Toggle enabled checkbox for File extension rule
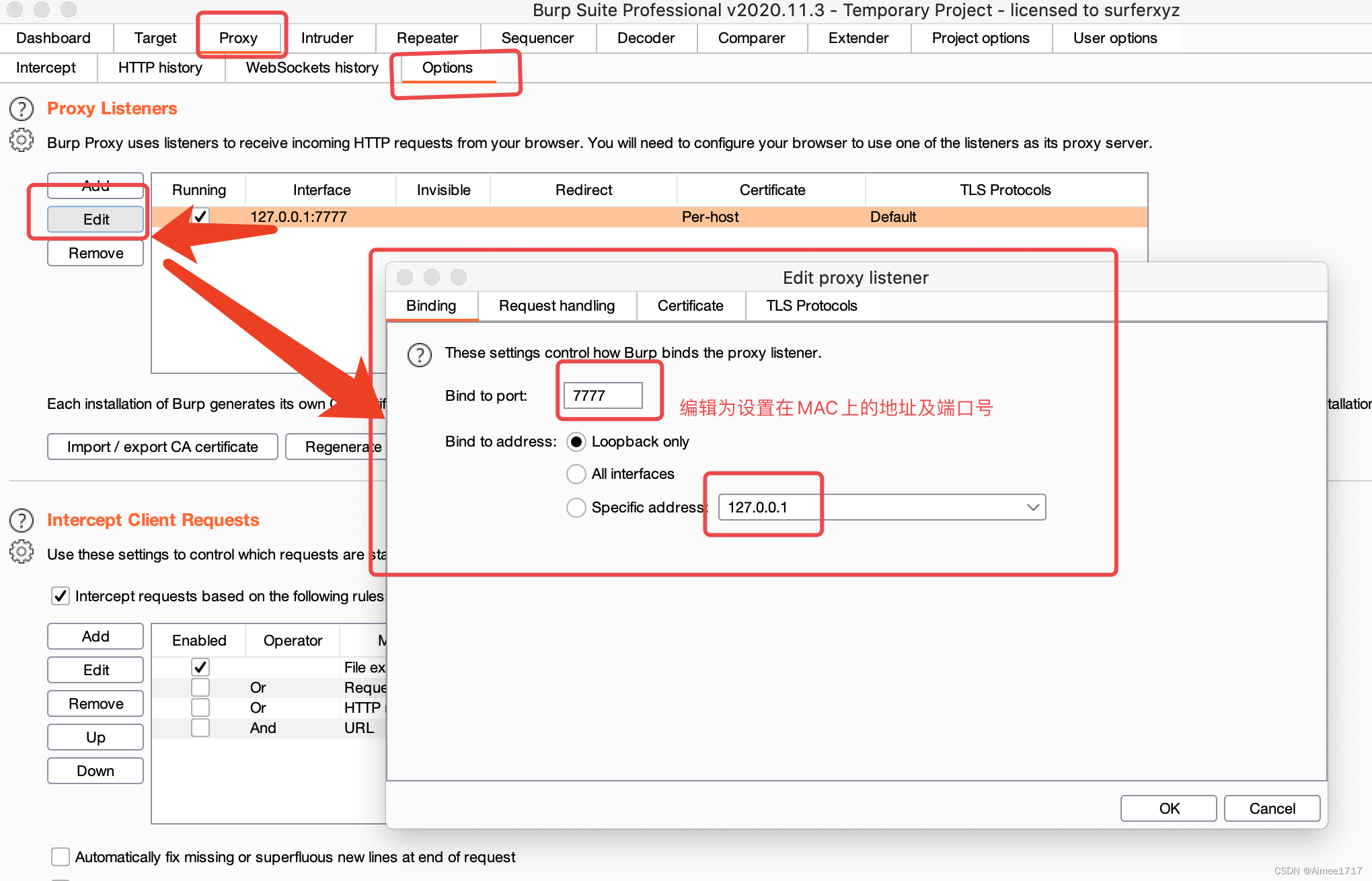1372x881 pixels. point(200,667)
